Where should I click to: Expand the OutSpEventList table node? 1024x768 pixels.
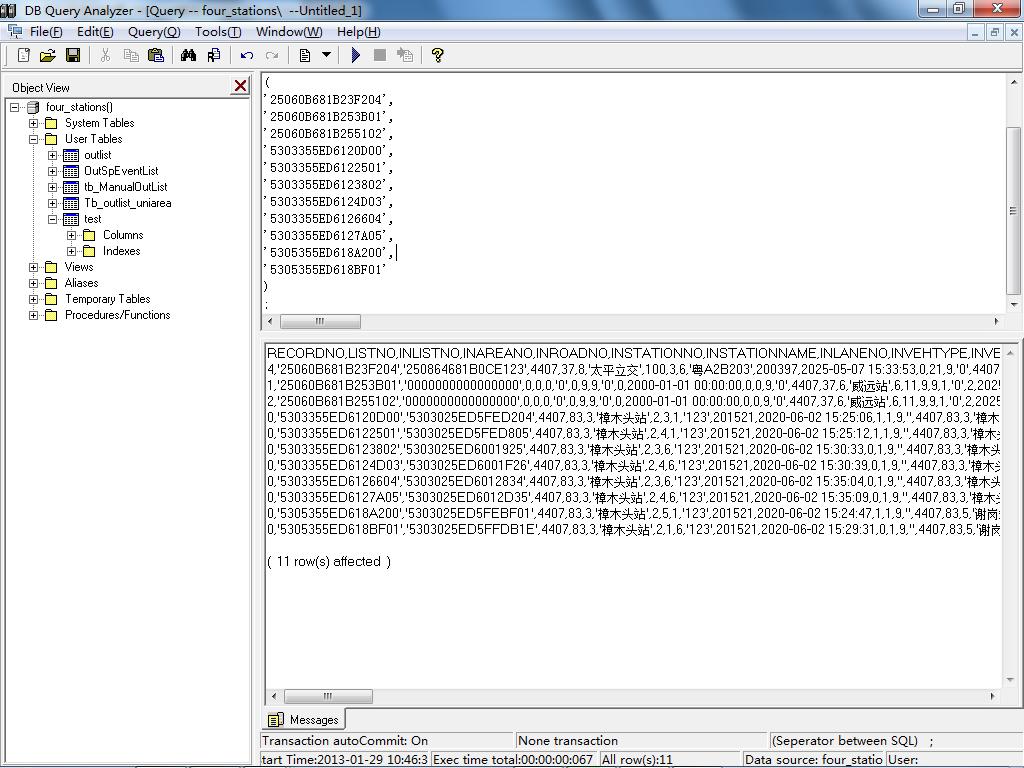click(x=53, y=171)
